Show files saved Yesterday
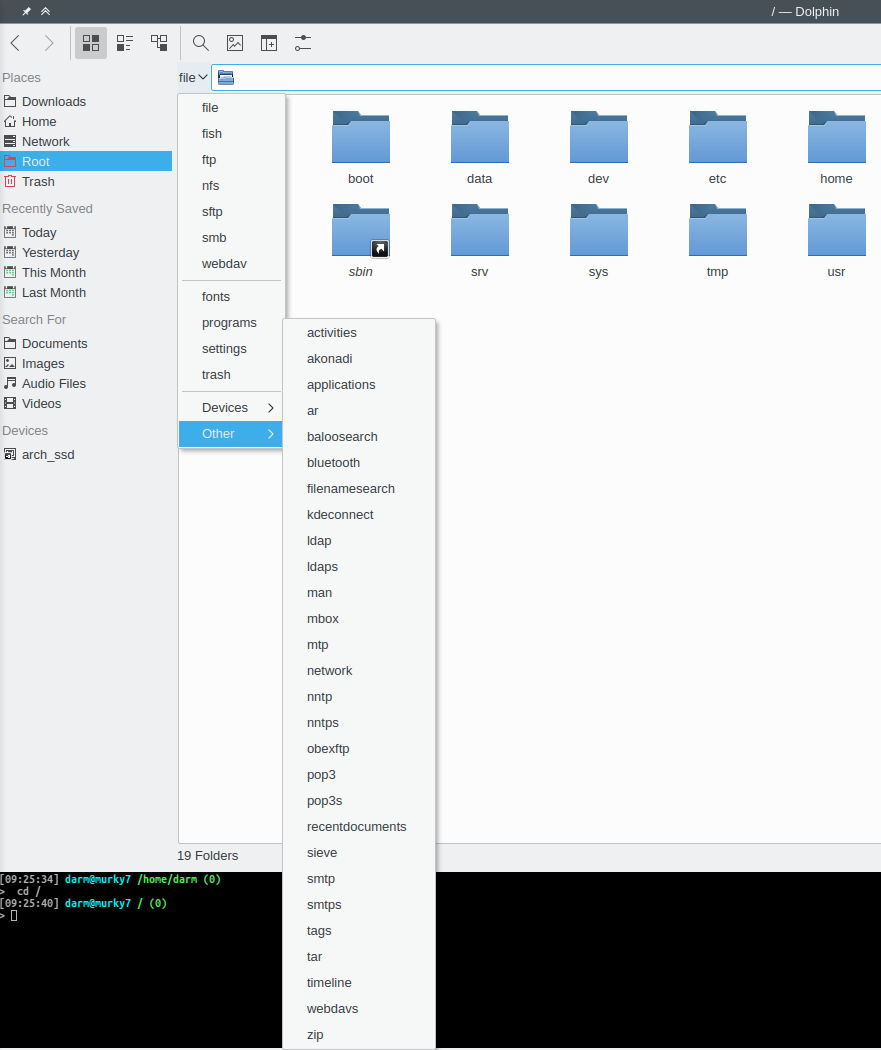 (86, 252)
